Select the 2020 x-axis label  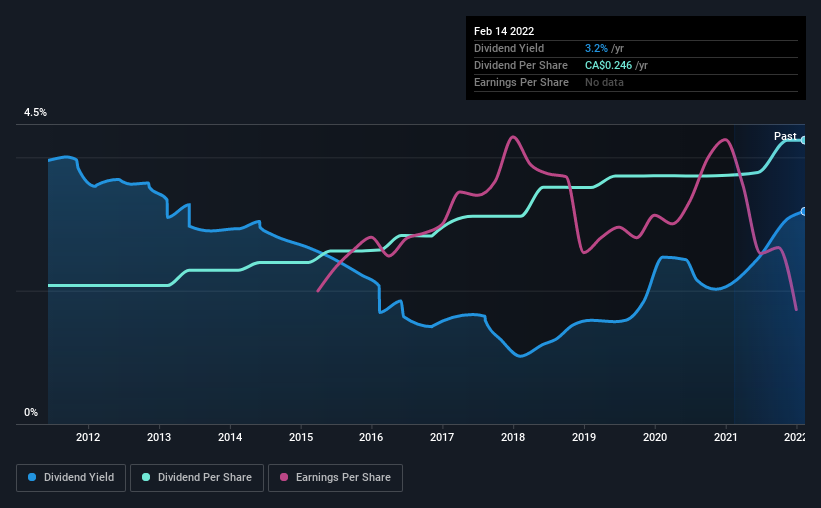point(655,437)
